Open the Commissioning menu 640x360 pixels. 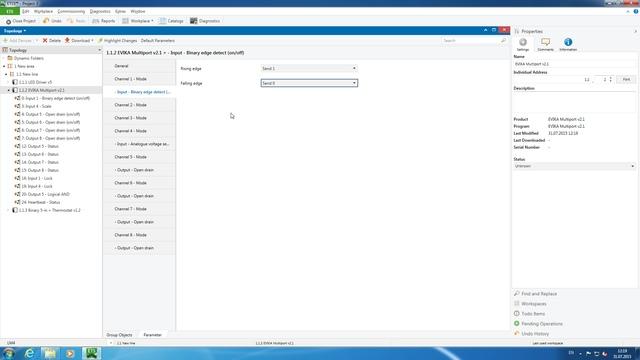(71, 11)
